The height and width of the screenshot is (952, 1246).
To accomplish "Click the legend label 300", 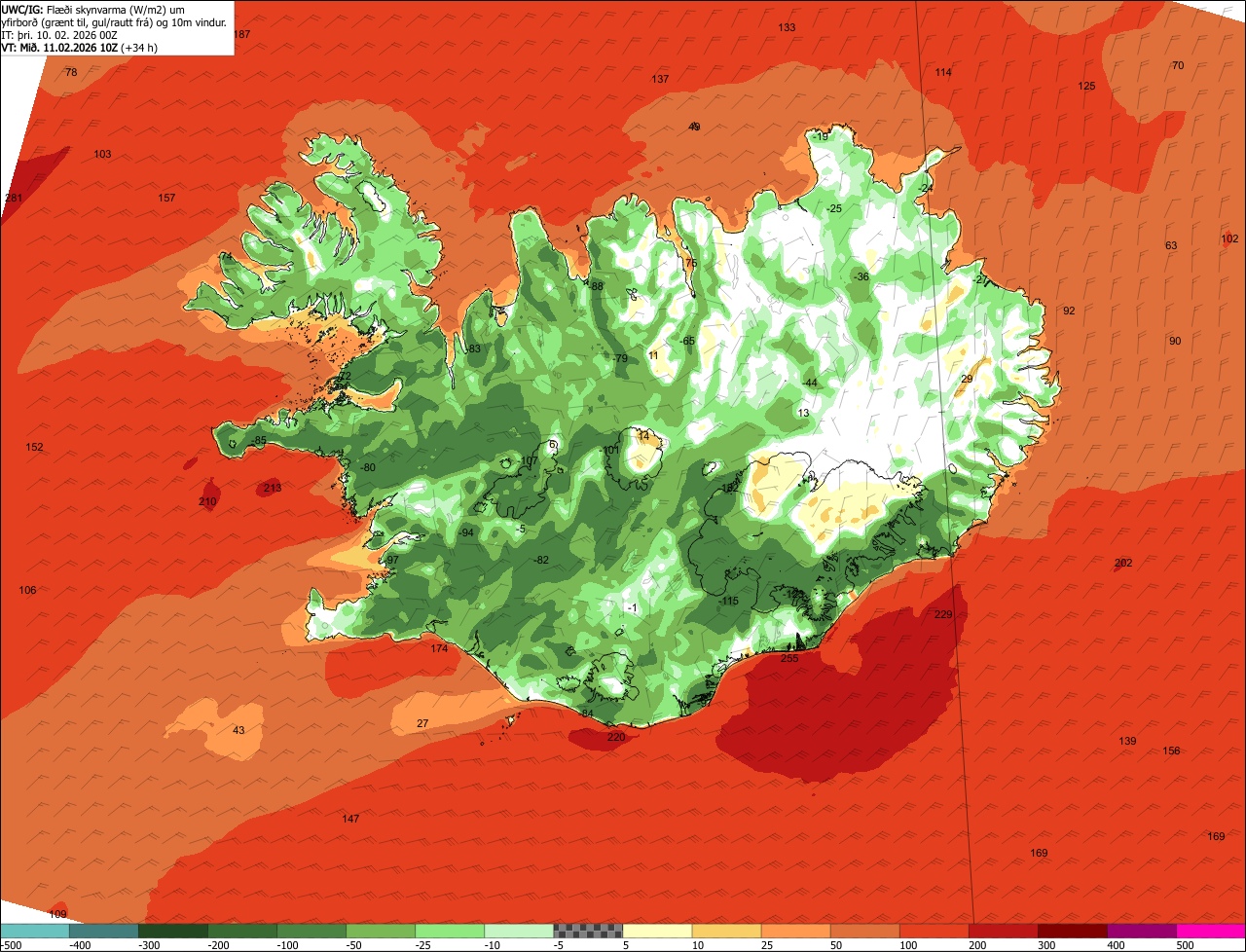I will (1047, 945).
